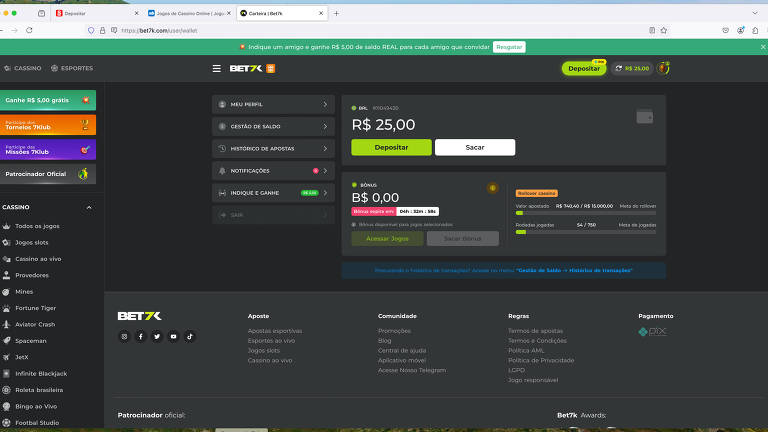
Task: Open the reader view icon in the address bar
Action: coord(652,30)
